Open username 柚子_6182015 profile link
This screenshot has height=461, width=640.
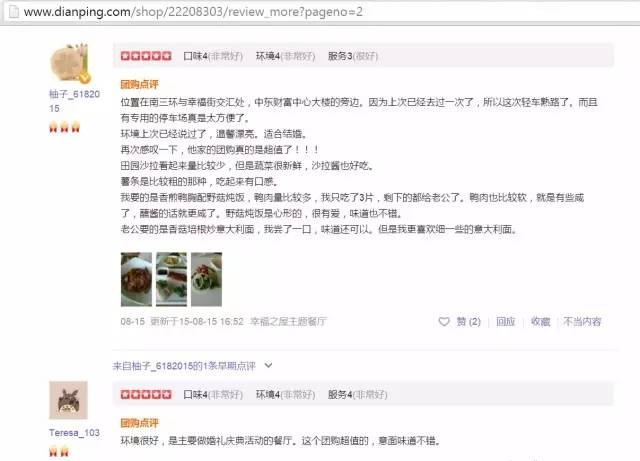(74, 101)
